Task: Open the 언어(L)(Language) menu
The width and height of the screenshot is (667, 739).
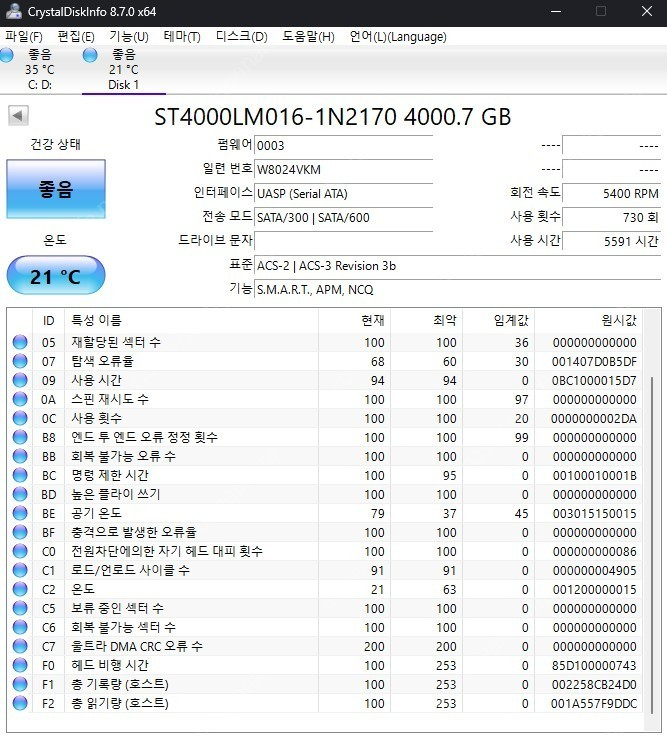Action: [x=398, y=37]
